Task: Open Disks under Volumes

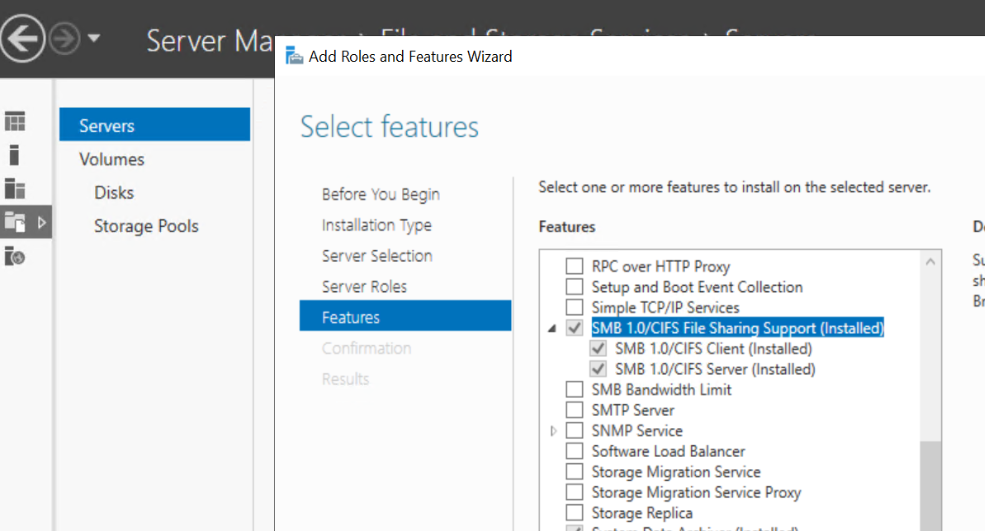Action: coord(114,192)
